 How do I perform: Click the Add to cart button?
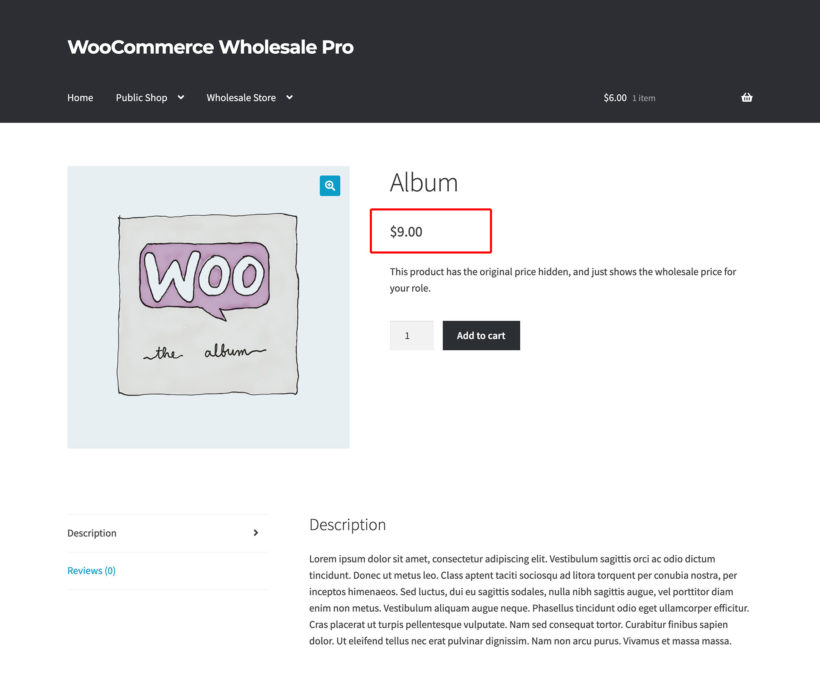481,335
